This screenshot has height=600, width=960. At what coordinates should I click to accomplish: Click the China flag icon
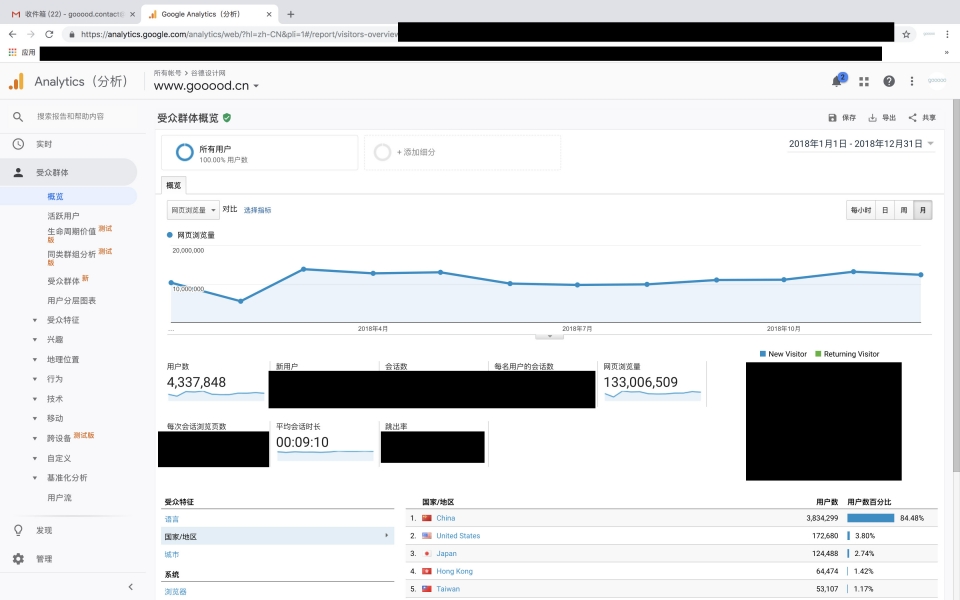427,518
